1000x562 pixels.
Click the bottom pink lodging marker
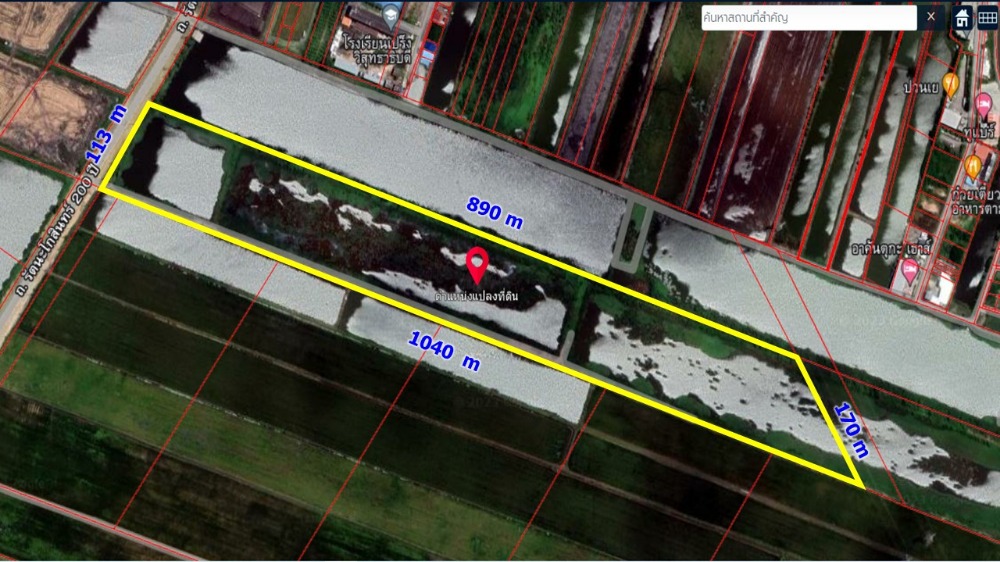point(910,268)
